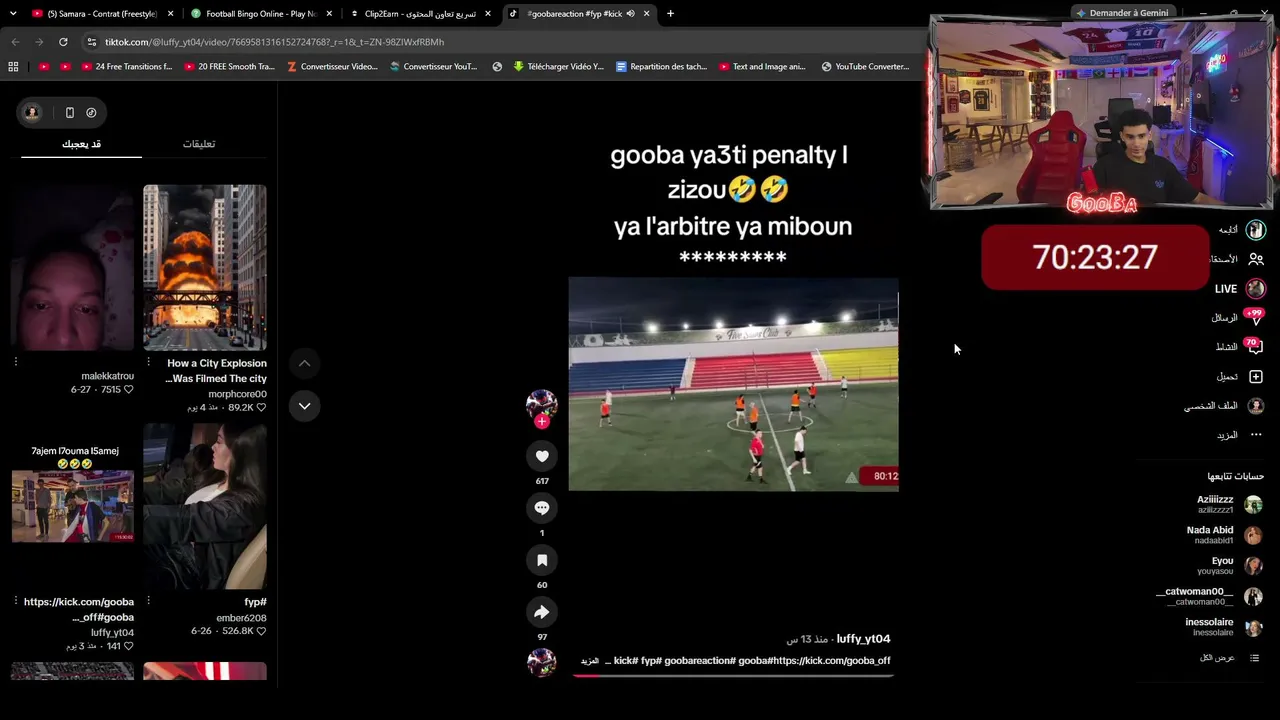
Task: Open the site information icon before the URL
Action: 92,42
